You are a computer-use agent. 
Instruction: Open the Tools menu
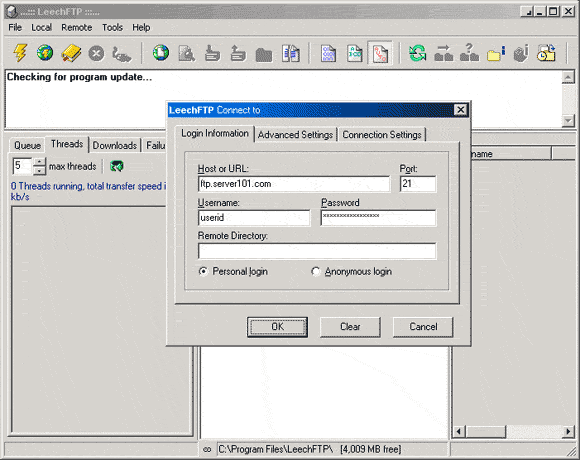click(112, 28)
